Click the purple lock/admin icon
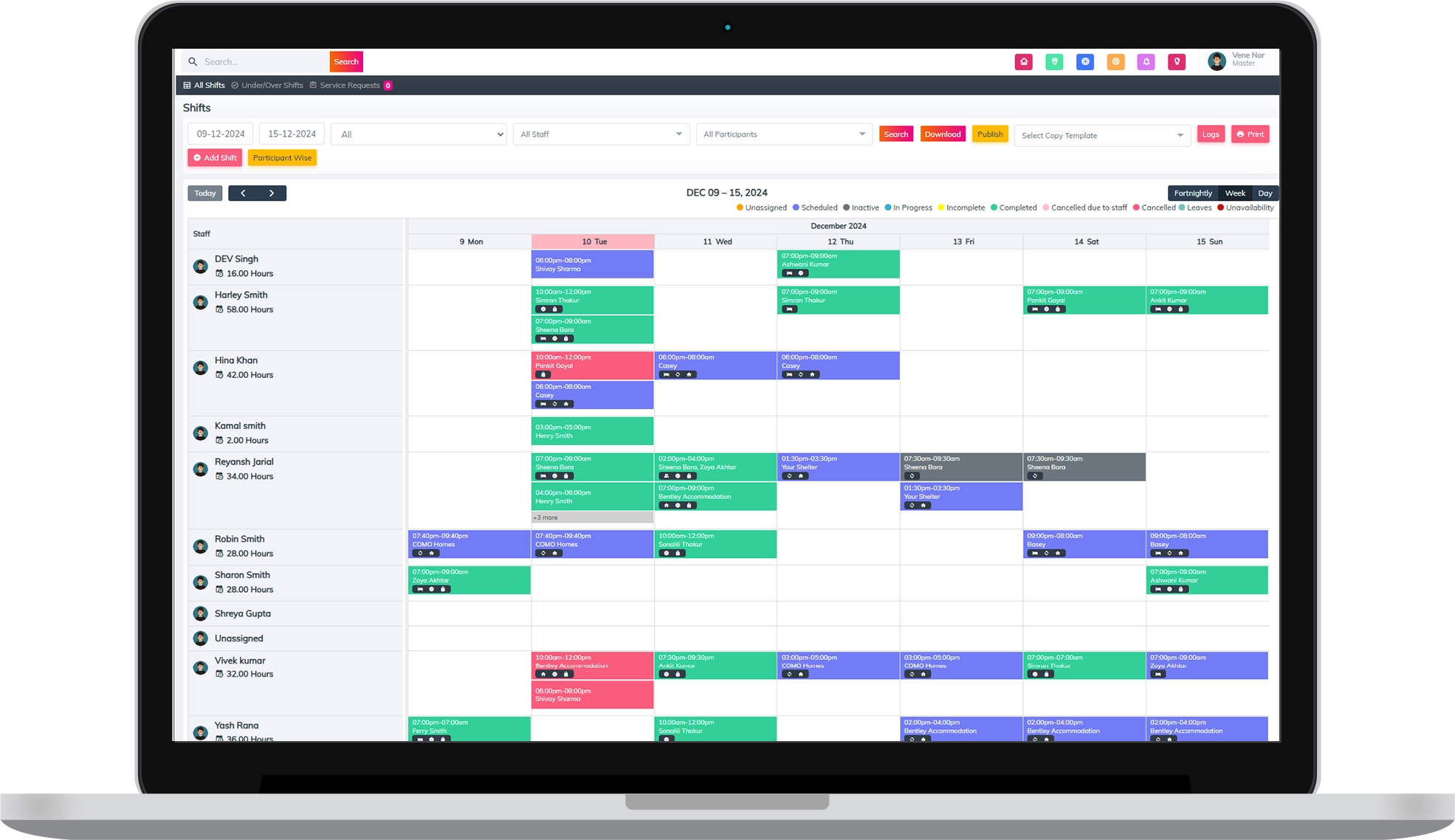The image size is (1455, 840). (x=1145, y=62)
